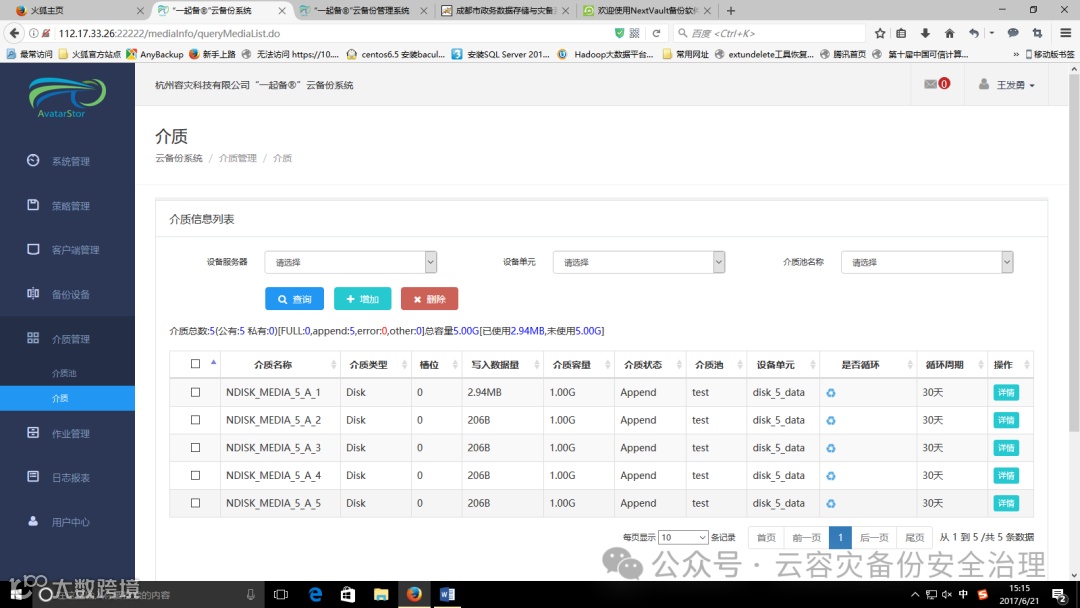Open 日志报表 in the sidebar
This screenshot has height=608, width=1080.
(x=68, y=477)
